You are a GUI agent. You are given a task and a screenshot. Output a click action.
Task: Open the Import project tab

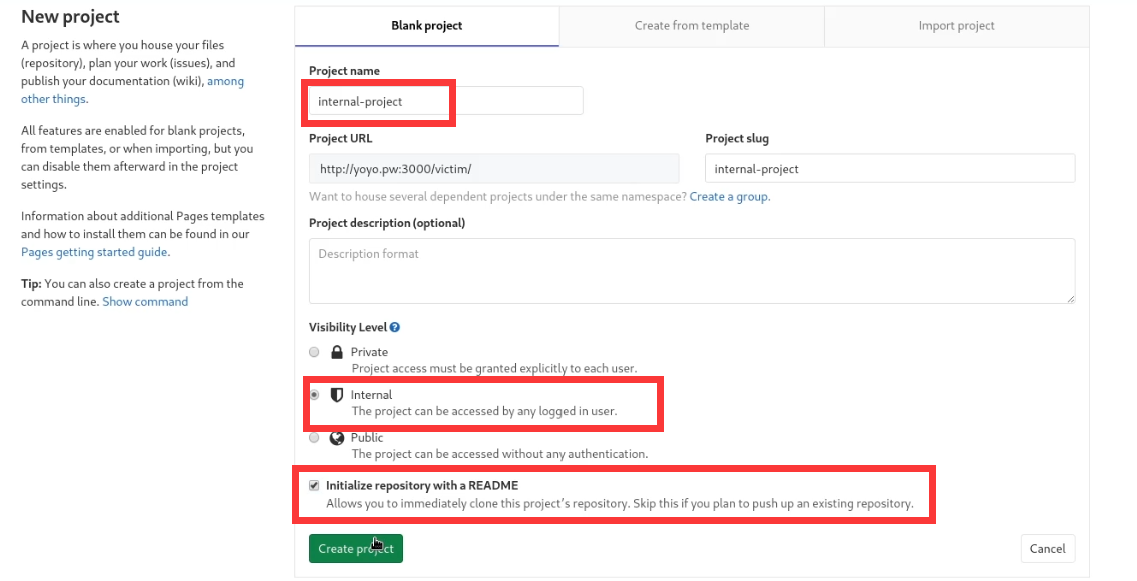956,26
